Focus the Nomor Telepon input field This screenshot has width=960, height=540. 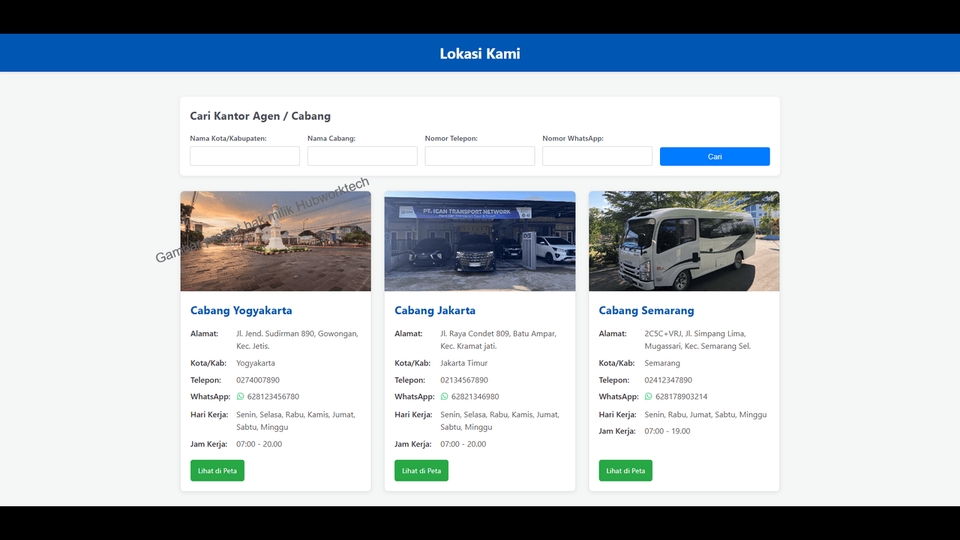480,156
